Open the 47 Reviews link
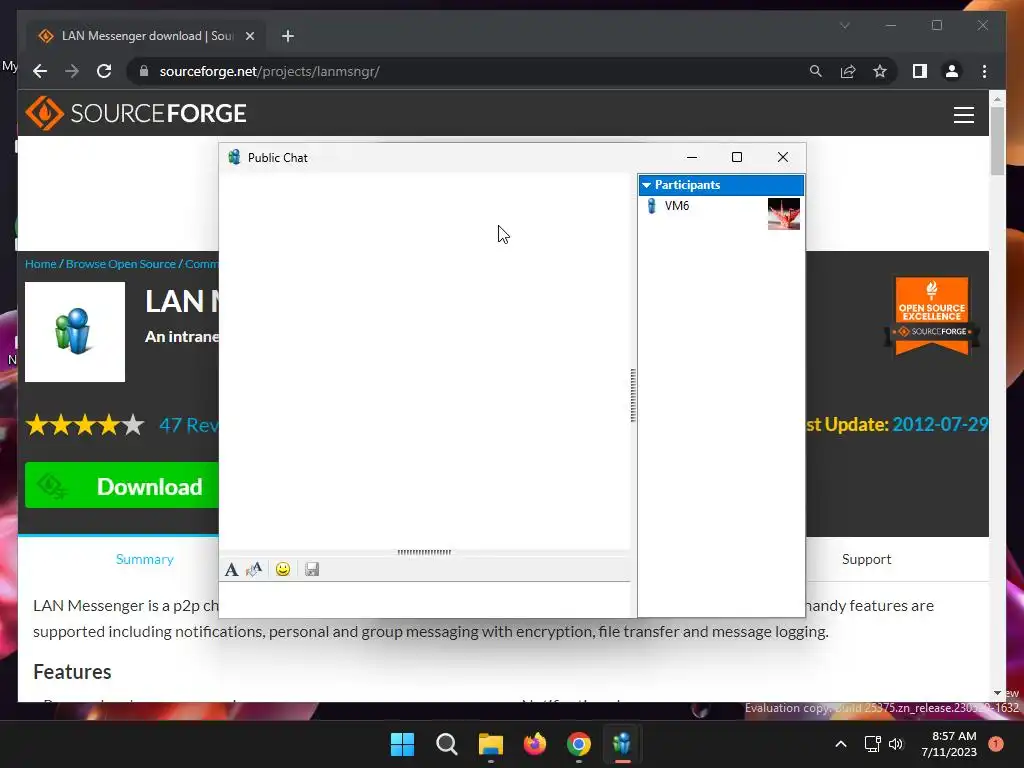 coord(189,425)
